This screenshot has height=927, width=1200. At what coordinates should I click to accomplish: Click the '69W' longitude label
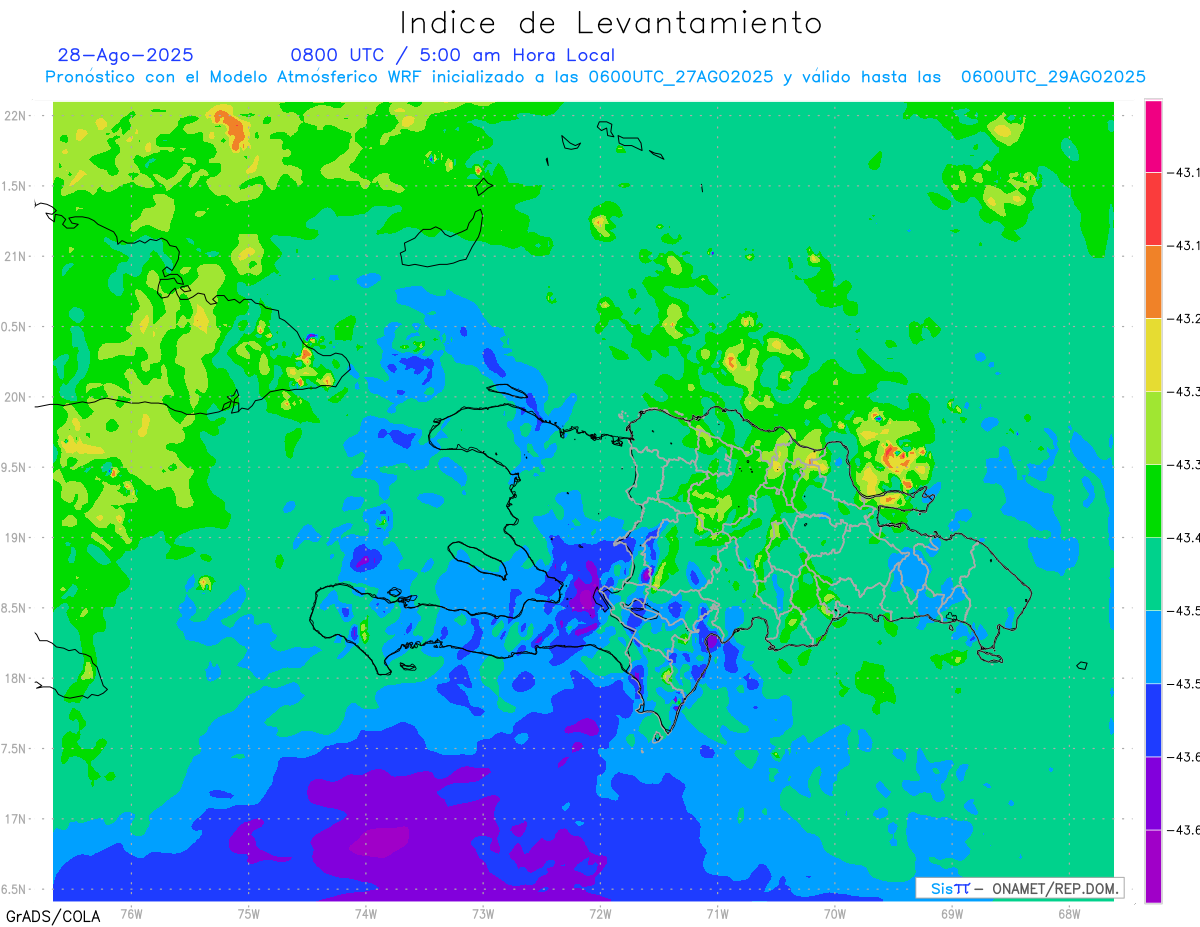[x=951, y=913]
